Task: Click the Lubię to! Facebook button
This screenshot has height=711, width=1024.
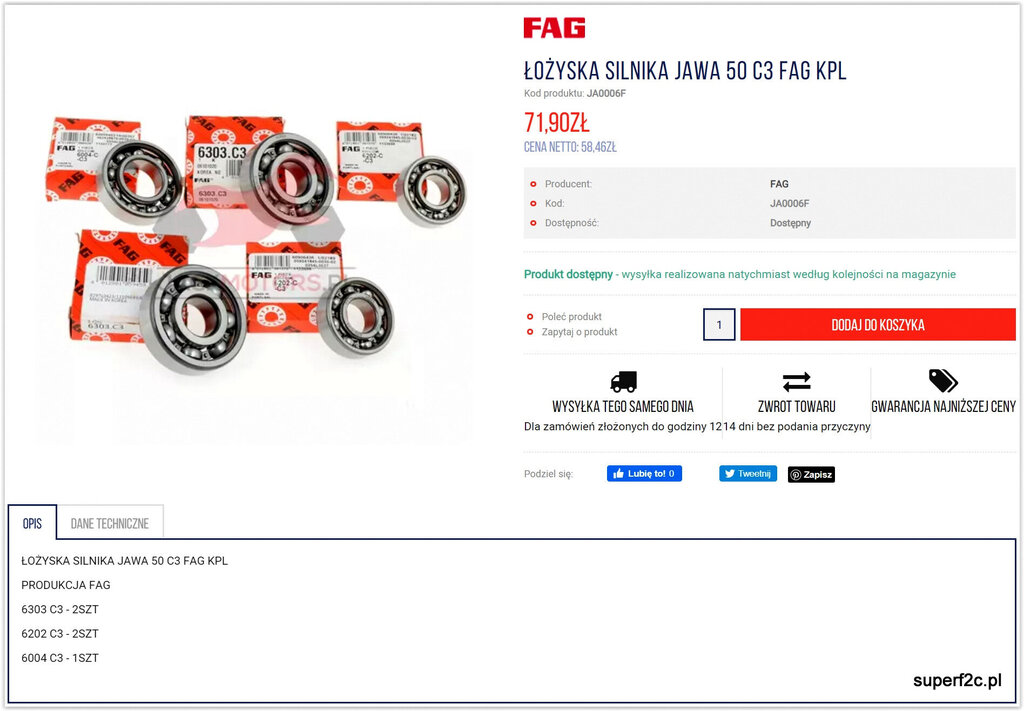Action: pyautogui.click(x=645, y=474)
